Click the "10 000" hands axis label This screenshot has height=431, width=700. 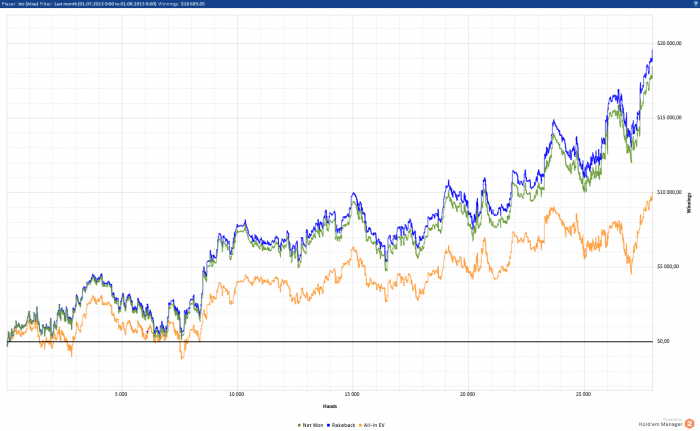tap(237, 394)
